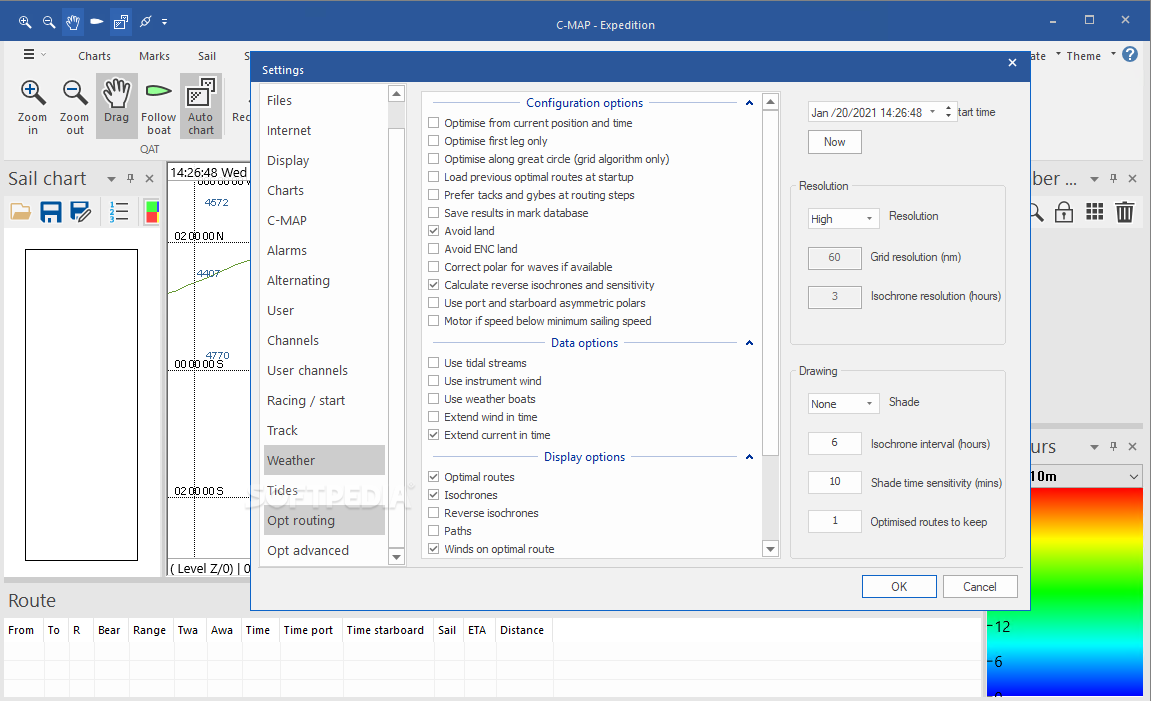
Task: Check Optimise first leg only
Action: (x=434, y=141)
